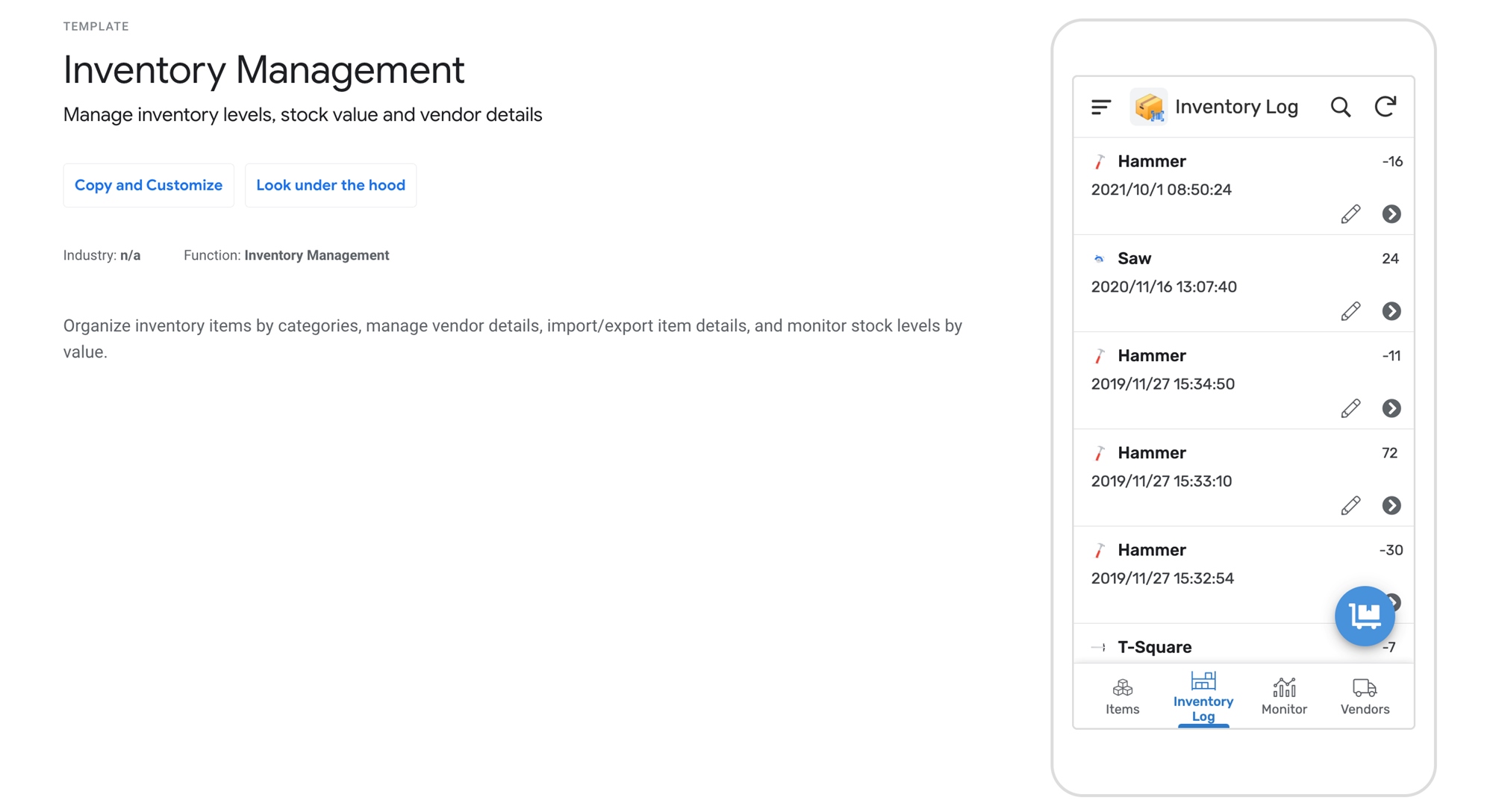Viewport: 1493px width, 812px height.
Task: Click the search magnifier icon
Action: pyautogui.click(x=1341, y=107)
